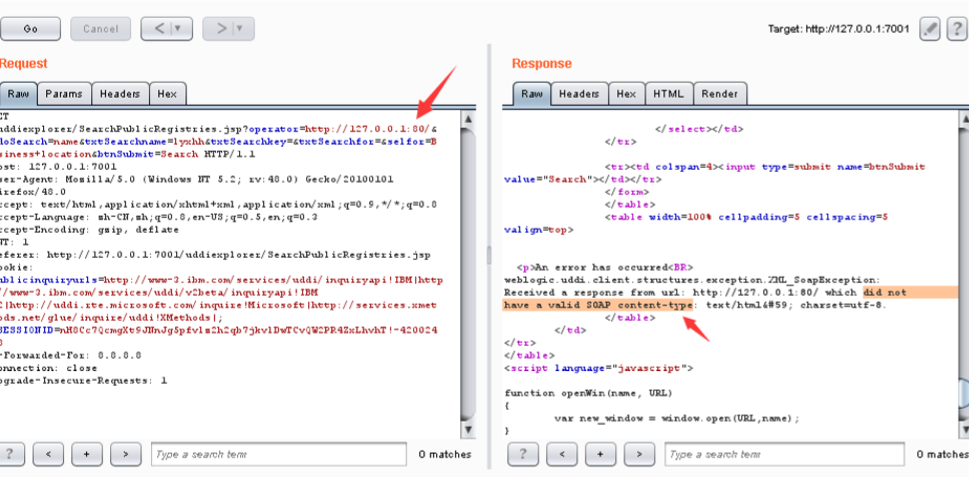Click response search next match button
969x477 pixels.
click(639, 454)
